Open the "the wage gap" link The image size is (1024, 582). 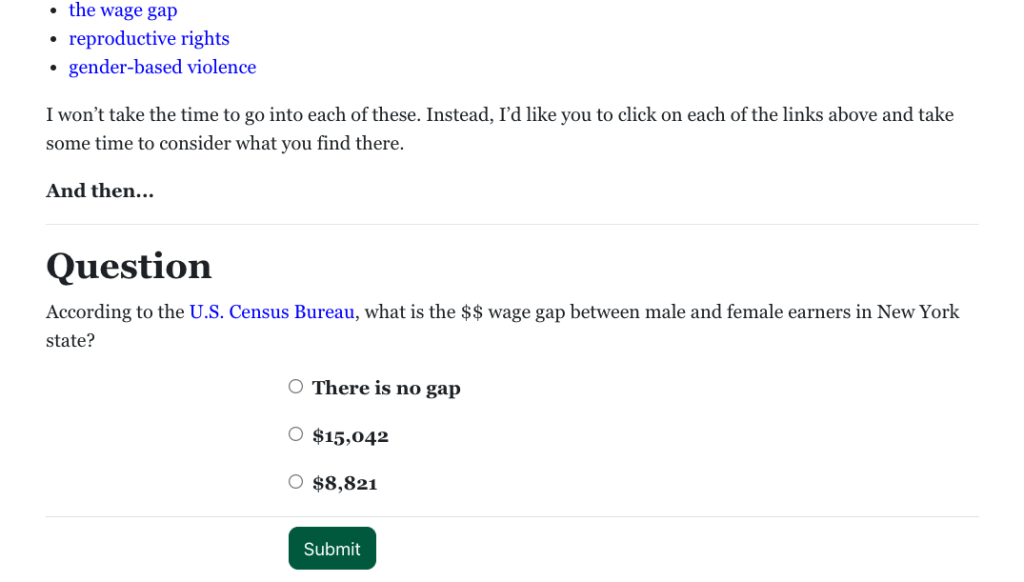click(122, 11)
